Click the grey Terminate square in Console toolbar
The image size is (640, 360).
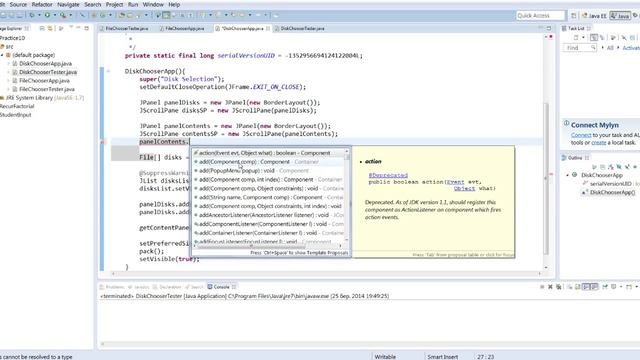542,287
